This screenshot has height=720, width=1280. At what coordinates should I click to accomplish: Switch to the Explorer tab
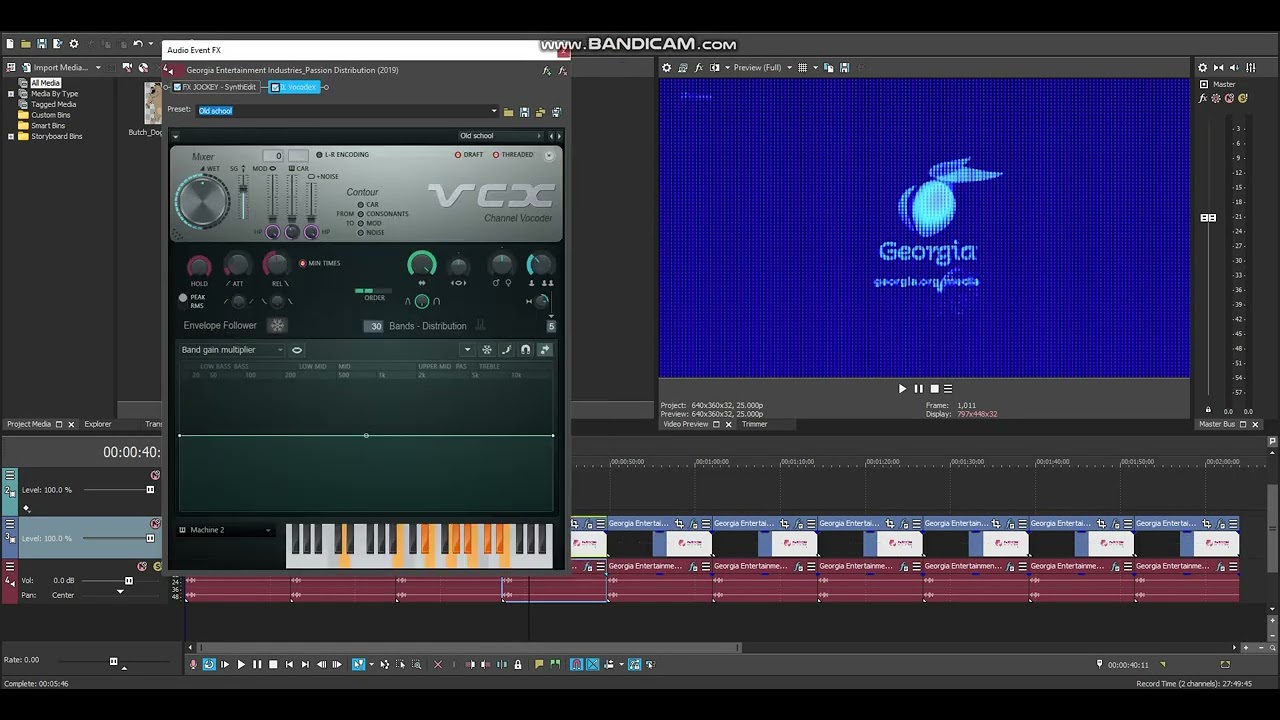coord(98,424)
